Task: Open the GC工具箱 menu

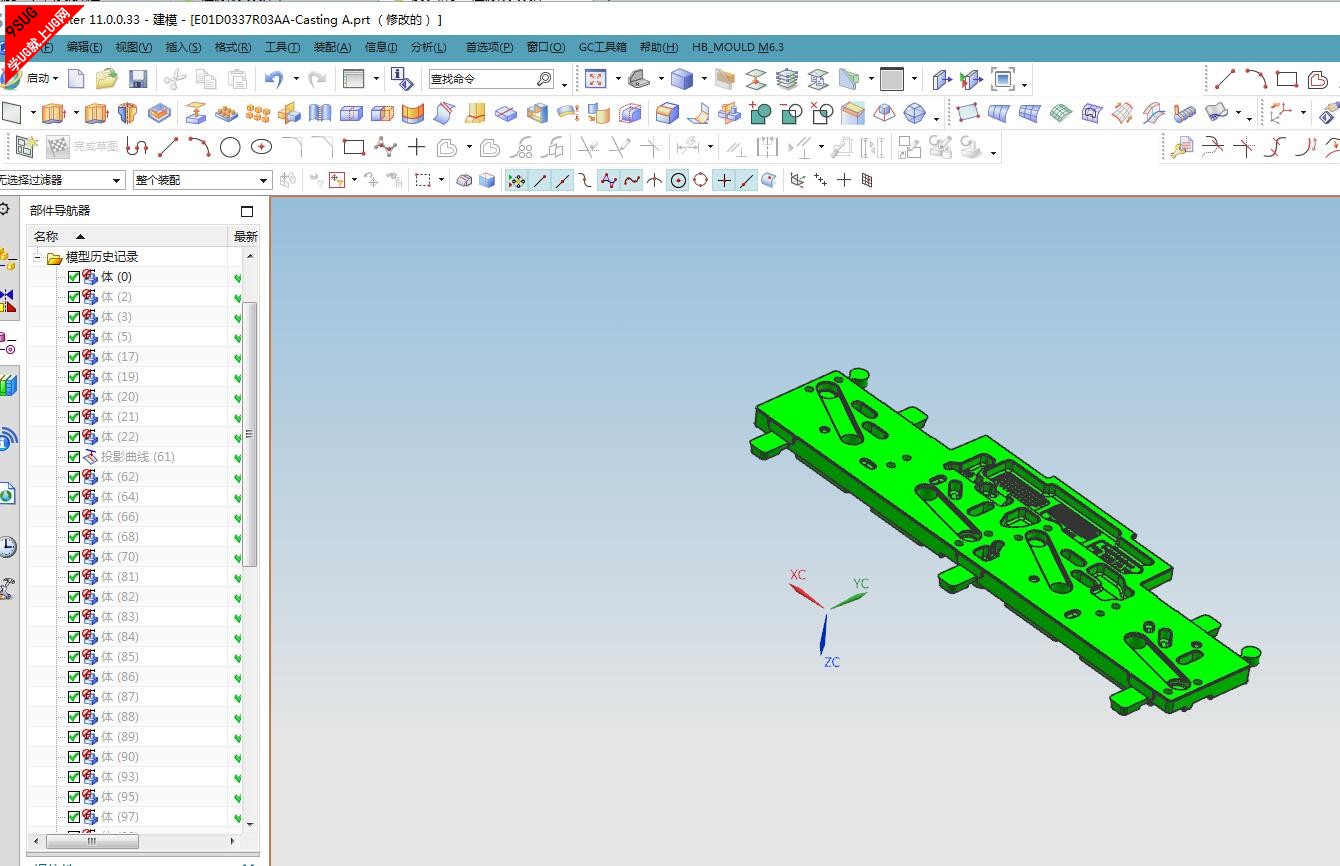Action: 603,47
